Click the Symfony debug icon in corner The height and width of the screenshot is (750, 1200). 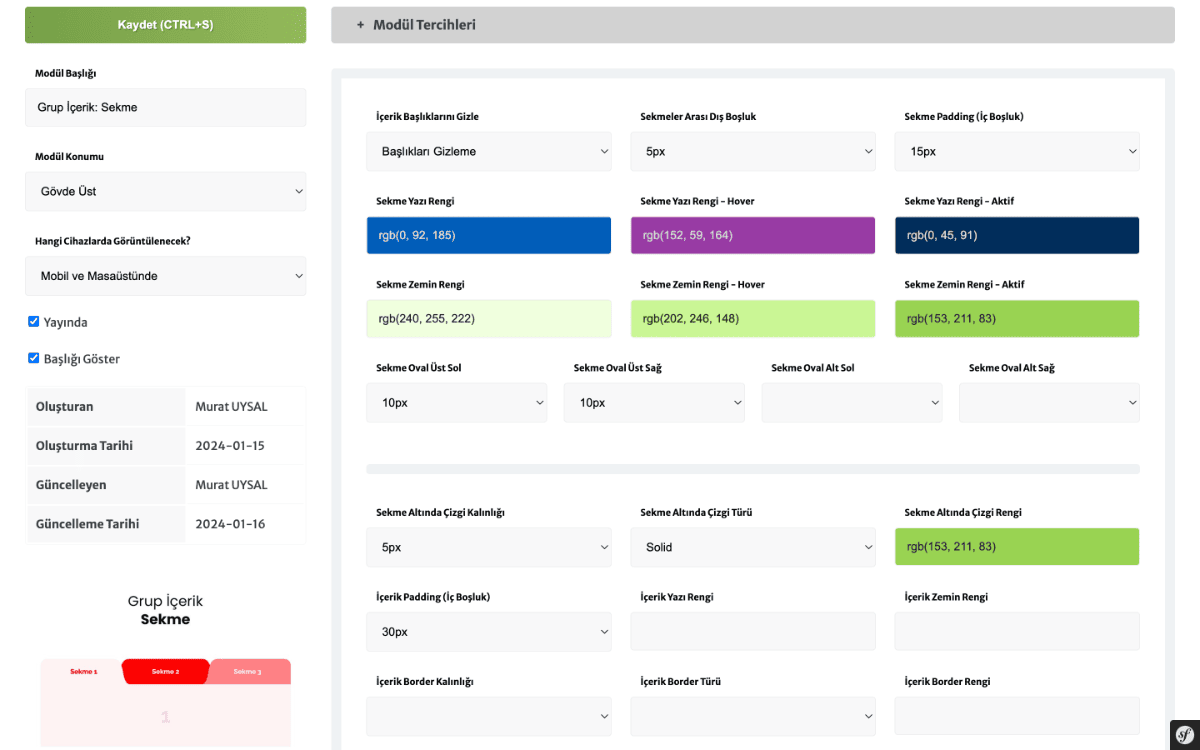[x=1184, y=735]
